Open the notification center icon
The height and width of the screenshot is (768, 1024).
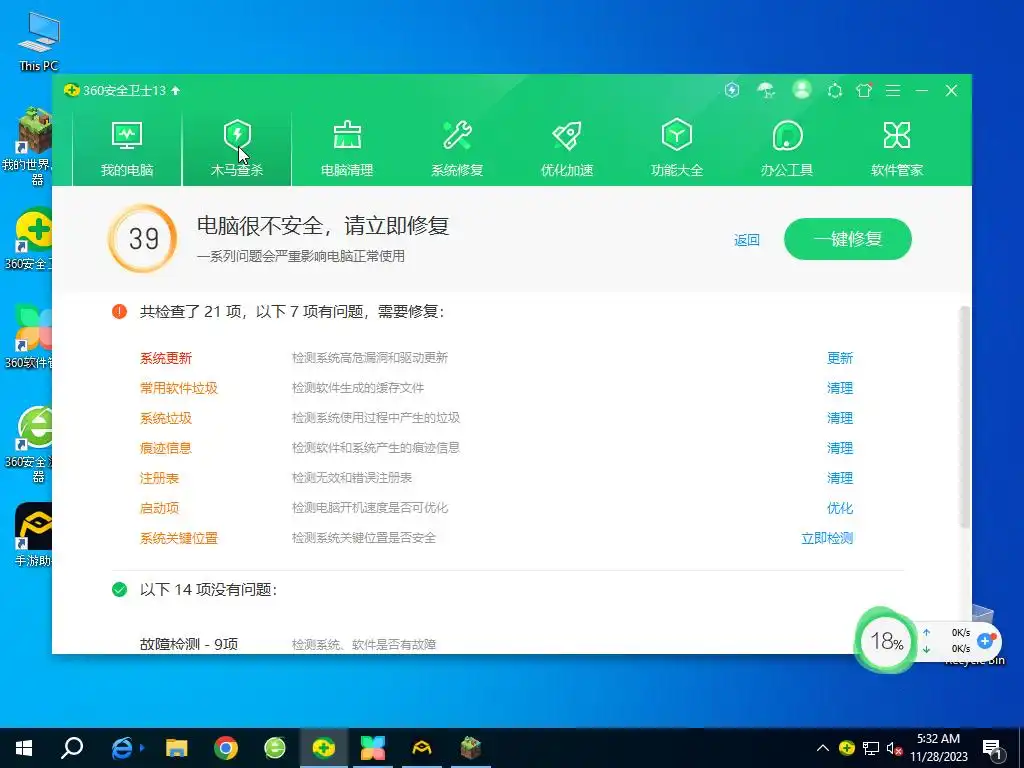992,748
